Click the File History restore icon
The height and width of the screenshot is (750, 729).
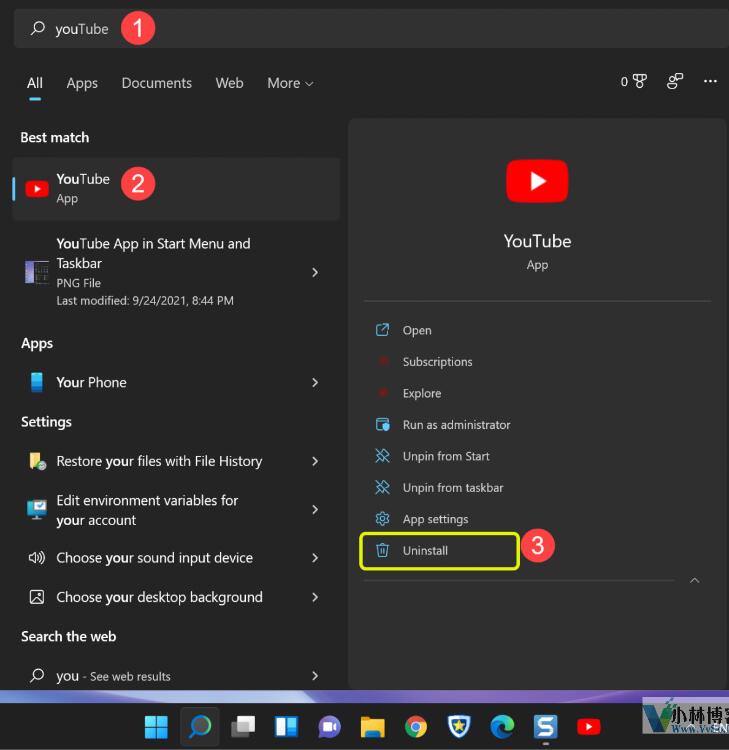point(37,461)
